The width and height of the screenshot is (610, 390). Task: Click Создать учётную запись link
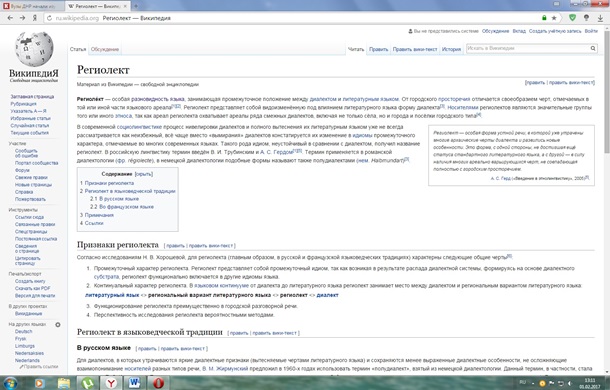click(x=555, y=31)
